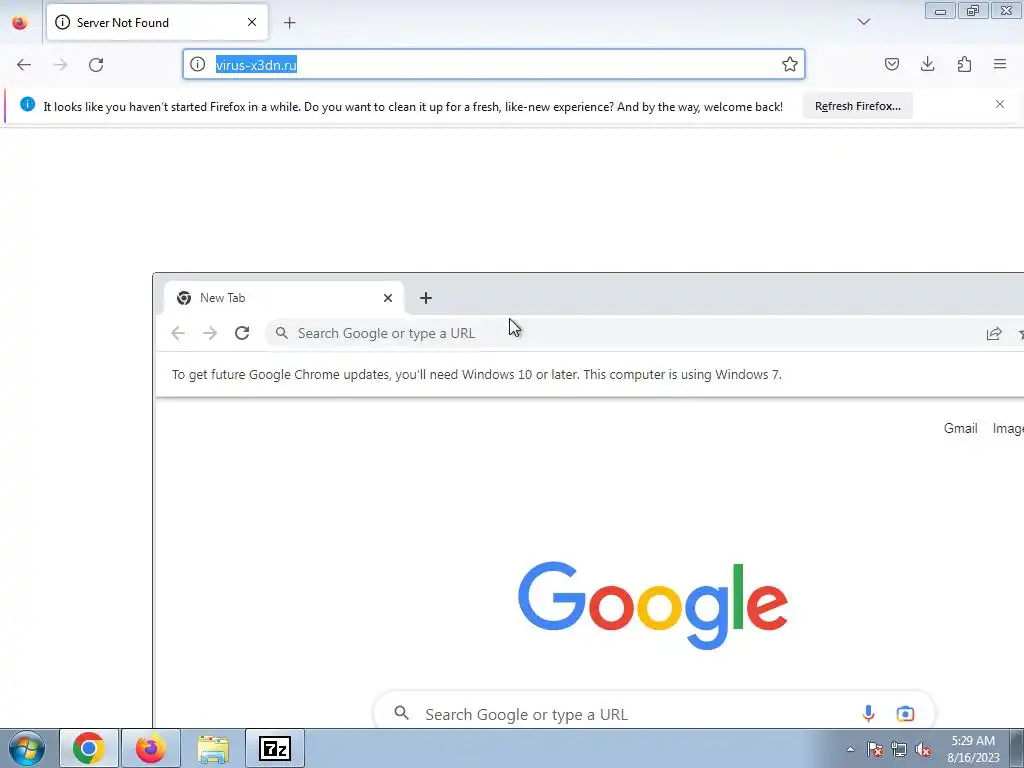Open Windows Start menu
The width and height of the screenshot is (1024, 768).
click(x=27, y=748)
